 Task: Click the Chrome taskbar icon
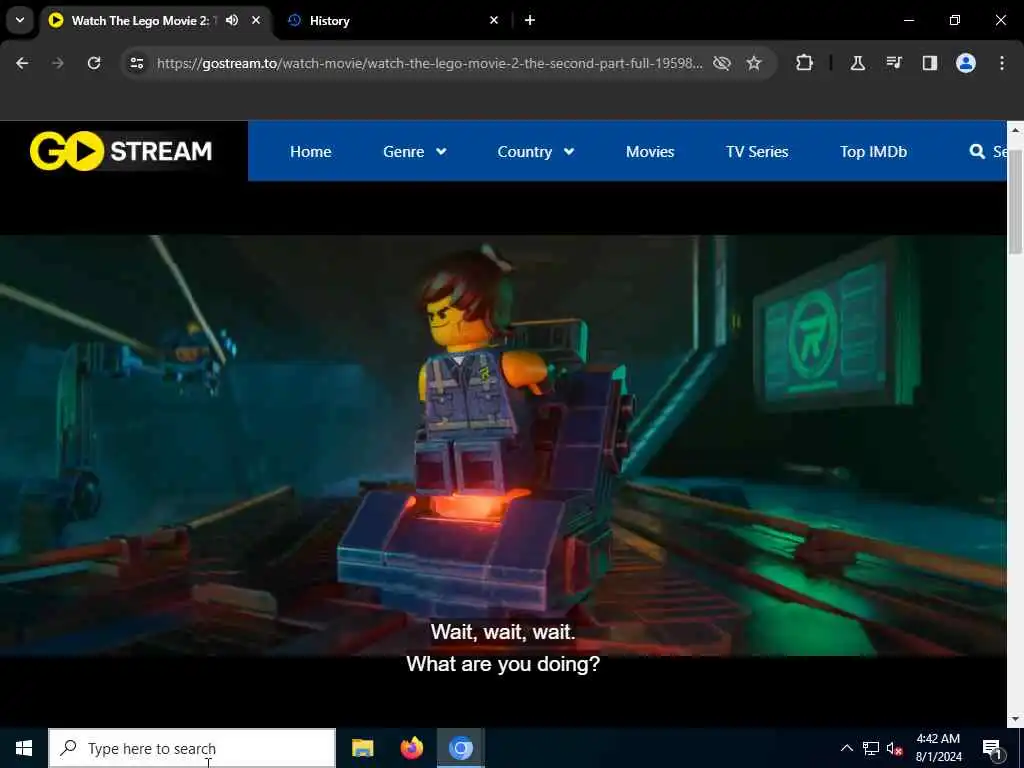460,748
